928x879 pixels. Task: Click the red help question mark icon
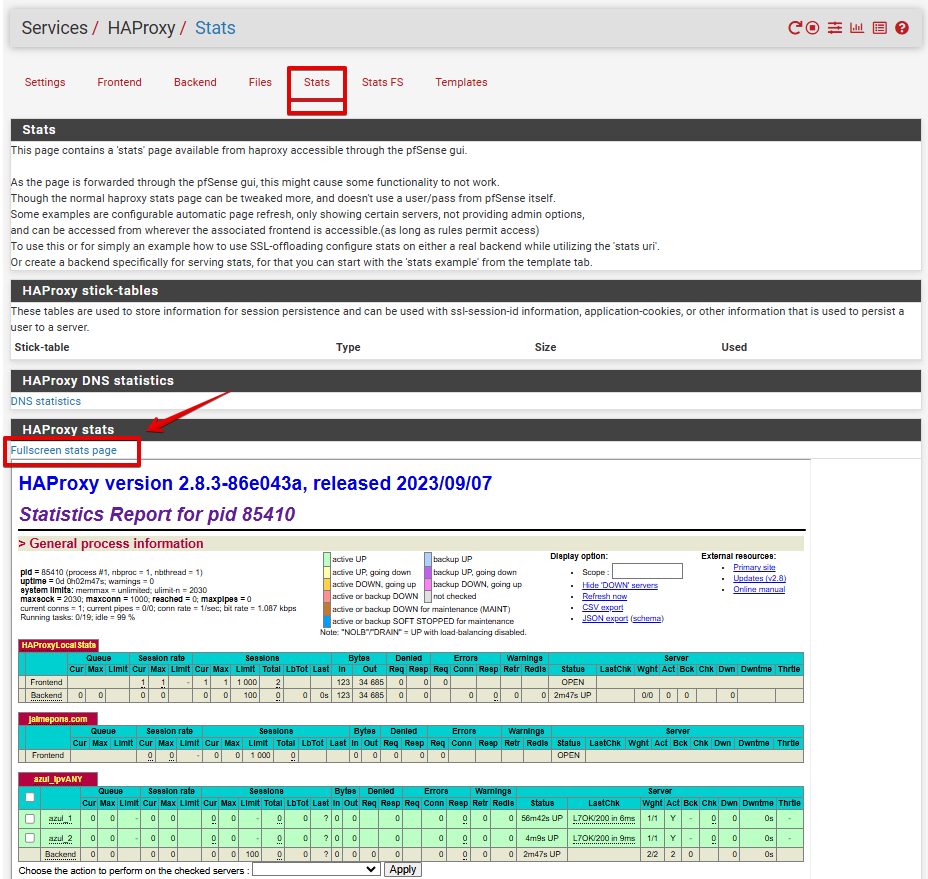click(902, 28)
